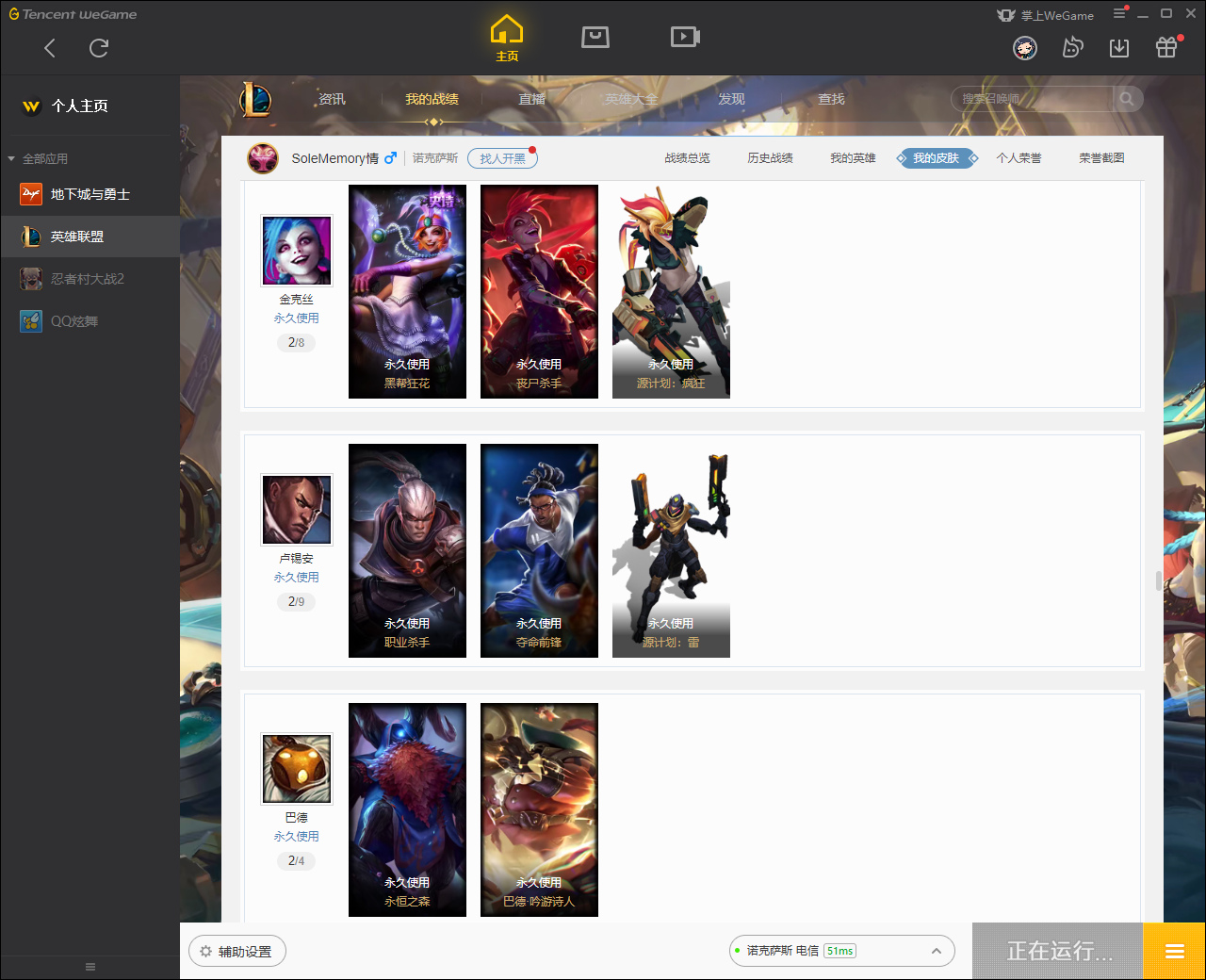Open 掌上WeGame mobile link

pyautogui.click(x=1046, y=15)
